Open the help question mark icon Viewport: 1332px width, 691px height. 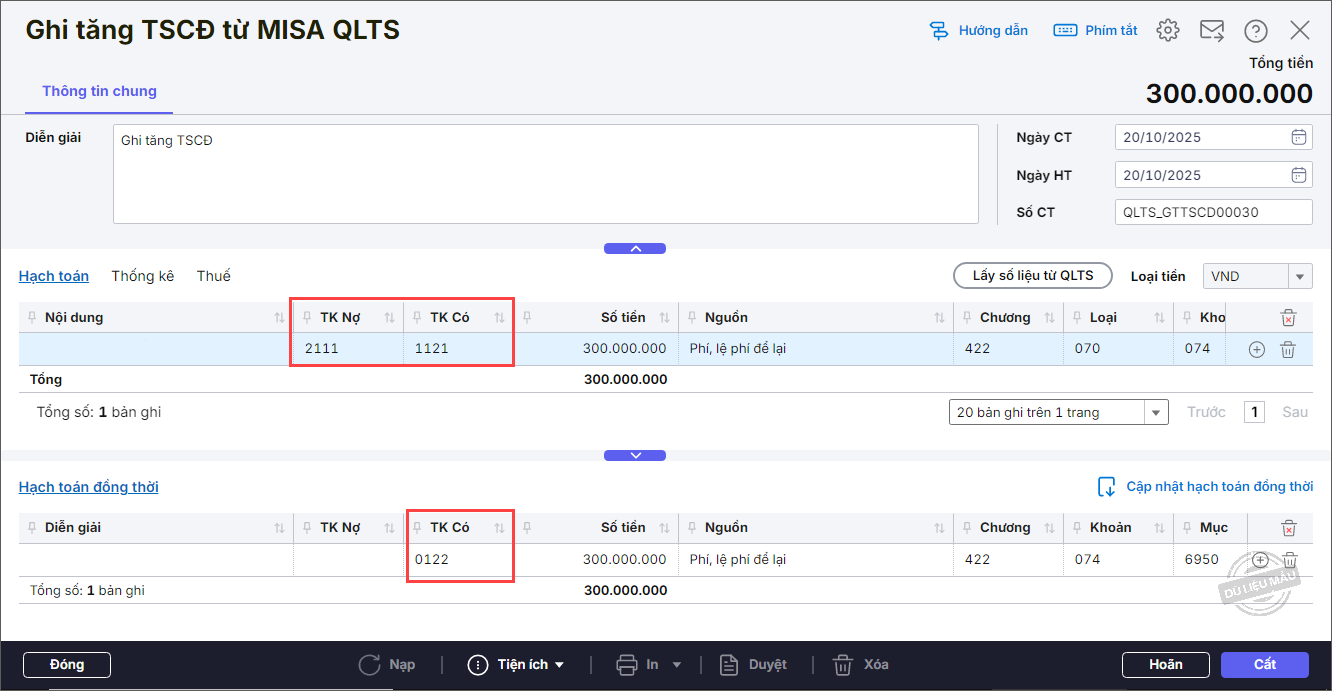[1256, 31]
